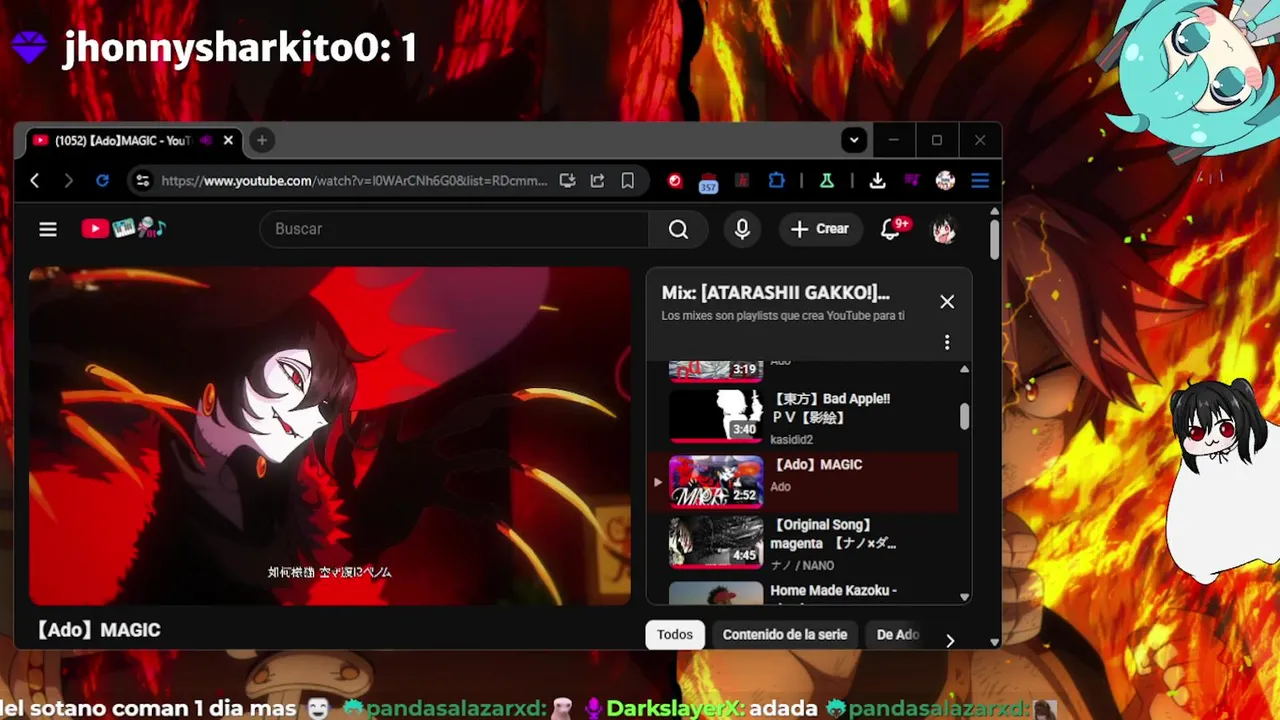Click page scrollbar up arrow
Image resolution: width=1280 pixels, height=720 pixels.
(x=994, y=212)
